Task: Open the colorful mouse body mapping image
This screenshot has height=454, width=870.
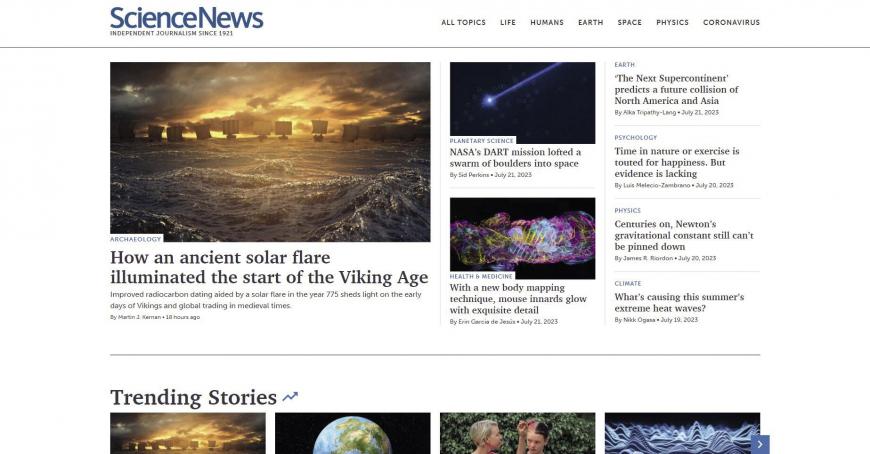Action: coord(522,238)
